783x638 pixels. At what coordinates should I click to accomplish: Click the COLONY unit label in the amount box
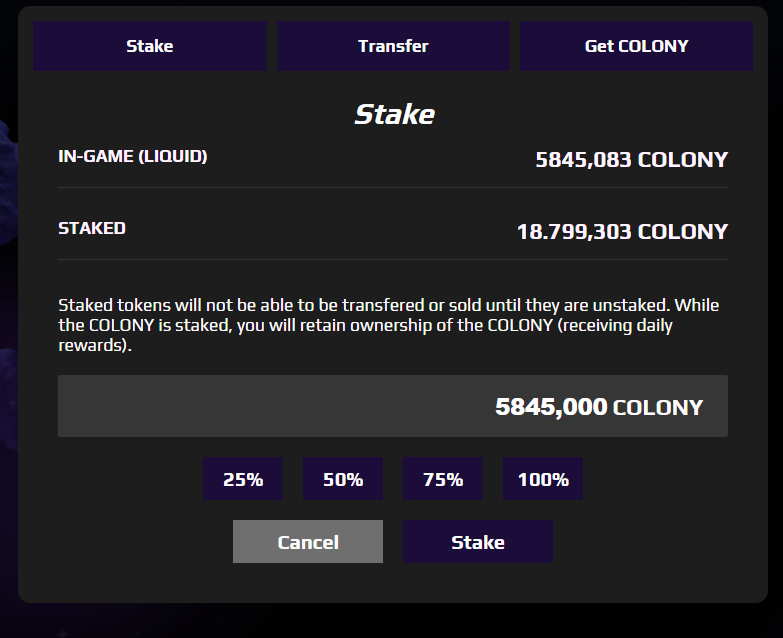point(658,407)
